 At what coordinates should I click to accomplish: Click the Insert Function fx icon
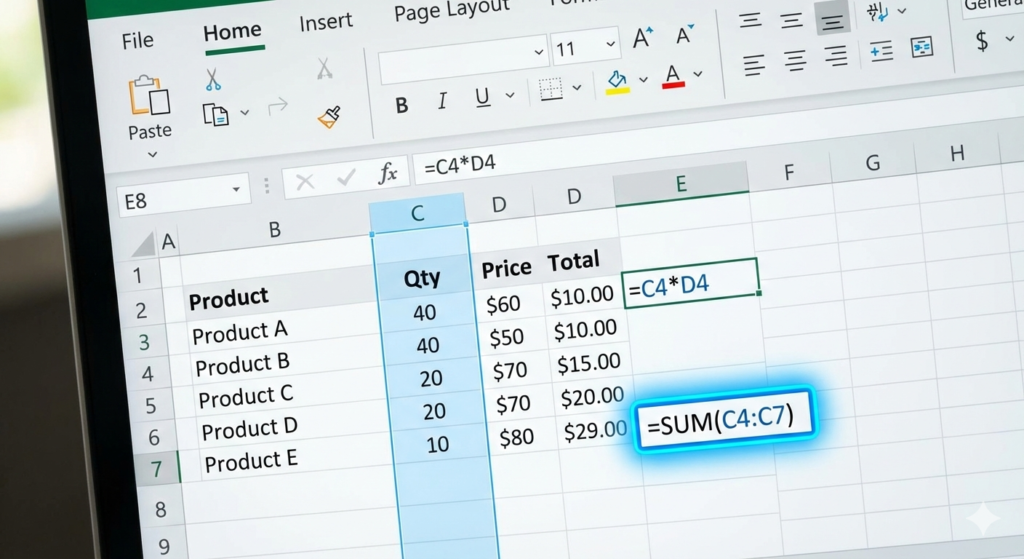pos(387,175)
